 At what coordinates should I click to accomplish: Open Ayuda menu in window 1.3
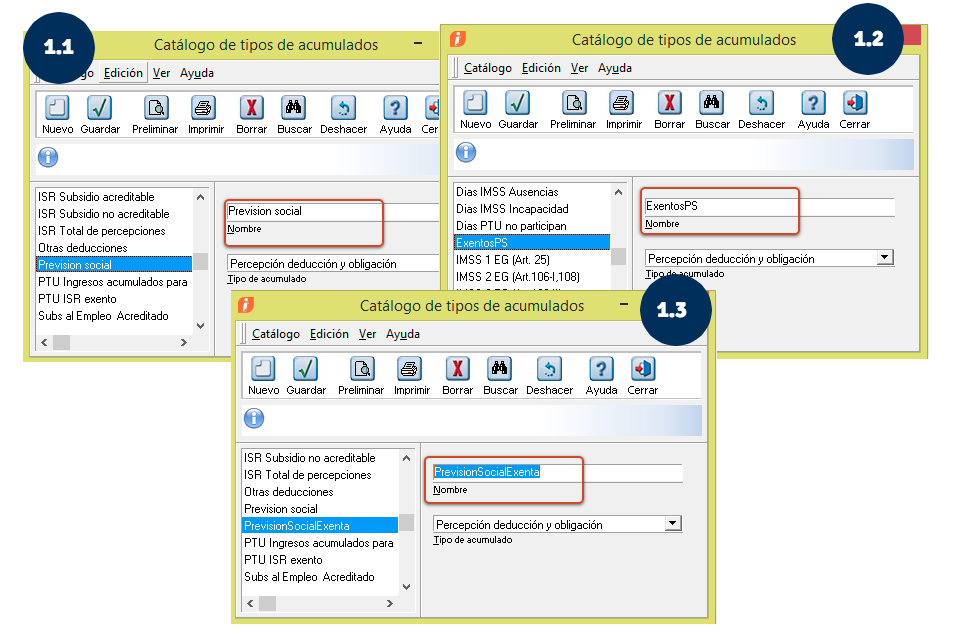402,334
